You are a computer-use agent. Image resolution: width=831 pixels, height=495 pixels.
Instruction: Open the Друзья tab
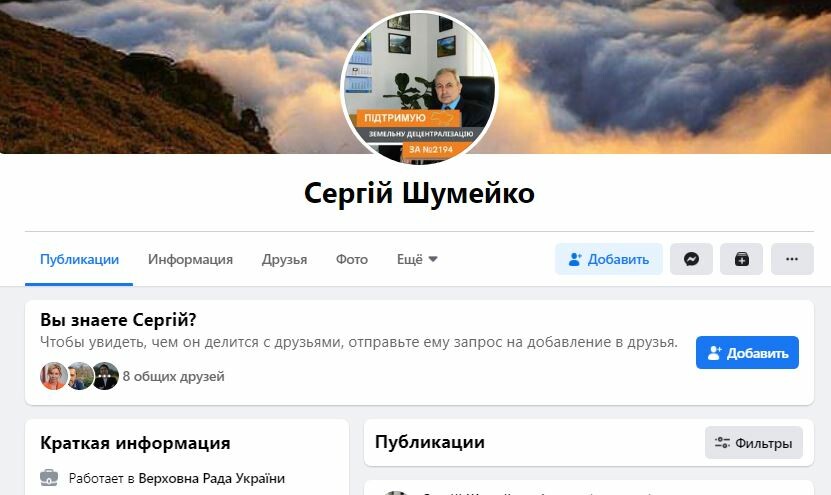point(284,259)
